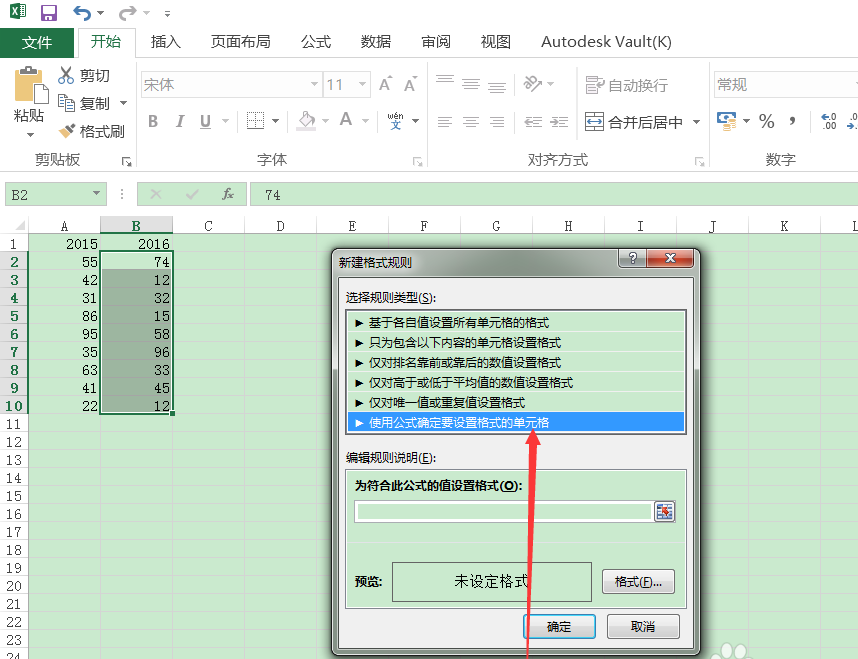This screenshot has width=858, height=659.
Task: Open the font 字体 dialog launcher
Action: [418, 161]
